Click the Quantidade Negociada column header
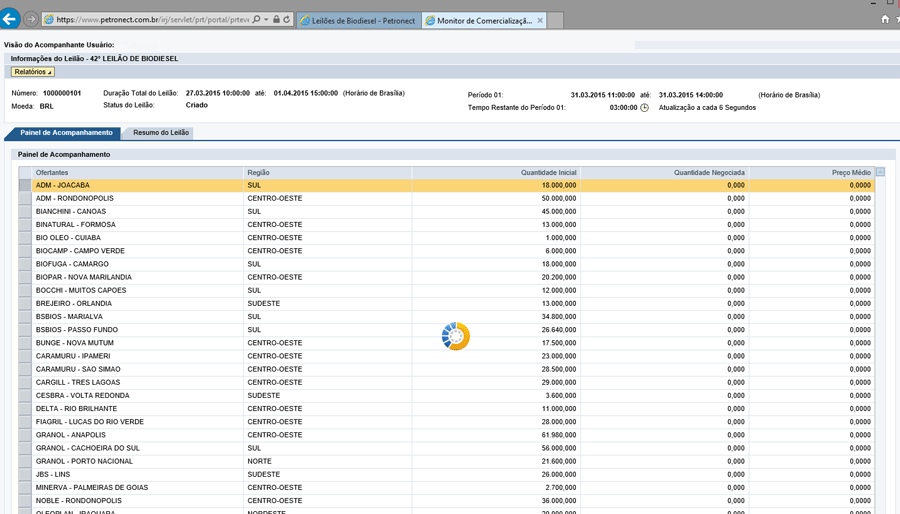The image size is (900, 514). (664, 173)
